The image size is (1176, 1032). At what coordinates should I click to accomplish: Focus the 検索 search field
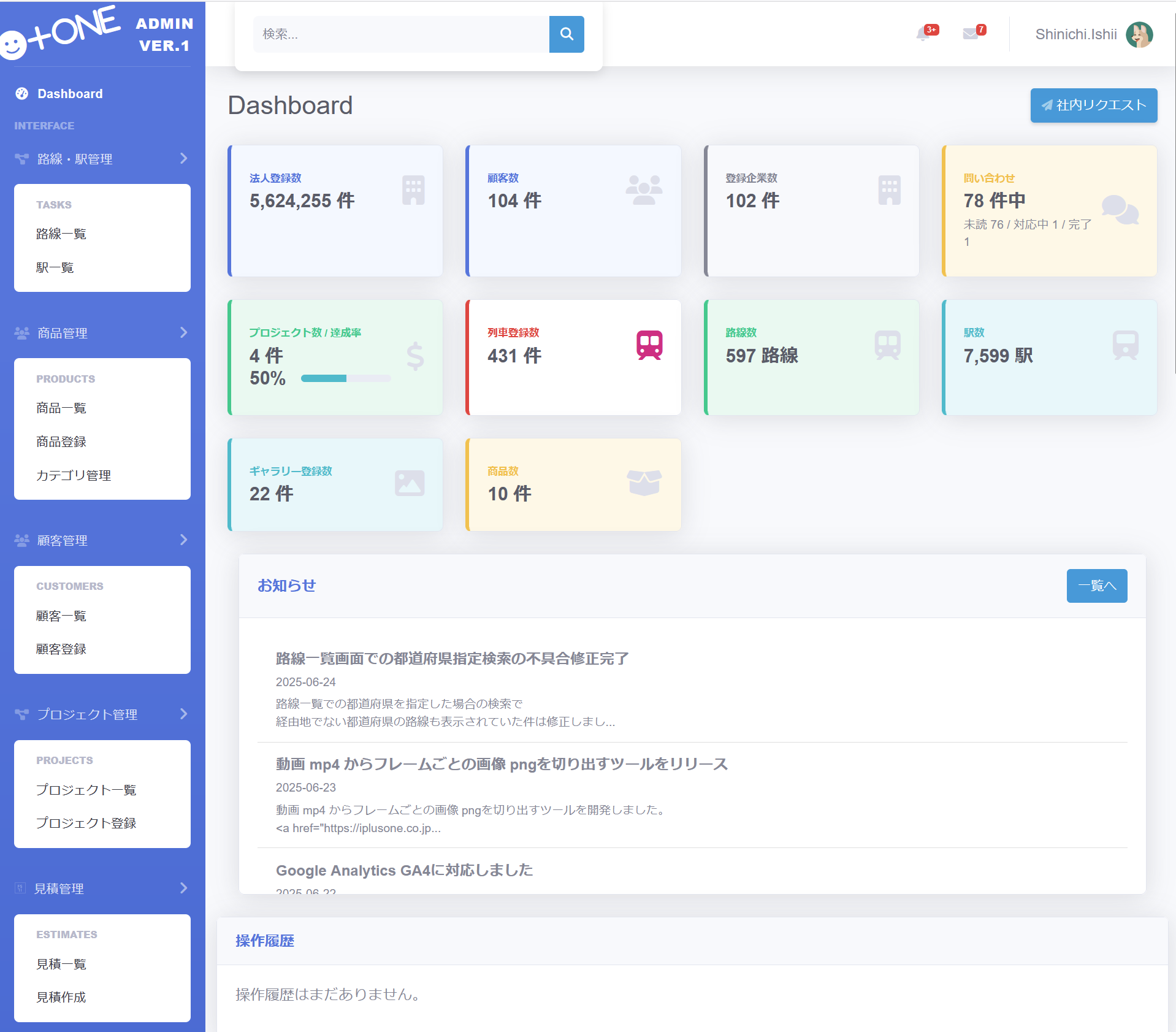tap(402, 34)
